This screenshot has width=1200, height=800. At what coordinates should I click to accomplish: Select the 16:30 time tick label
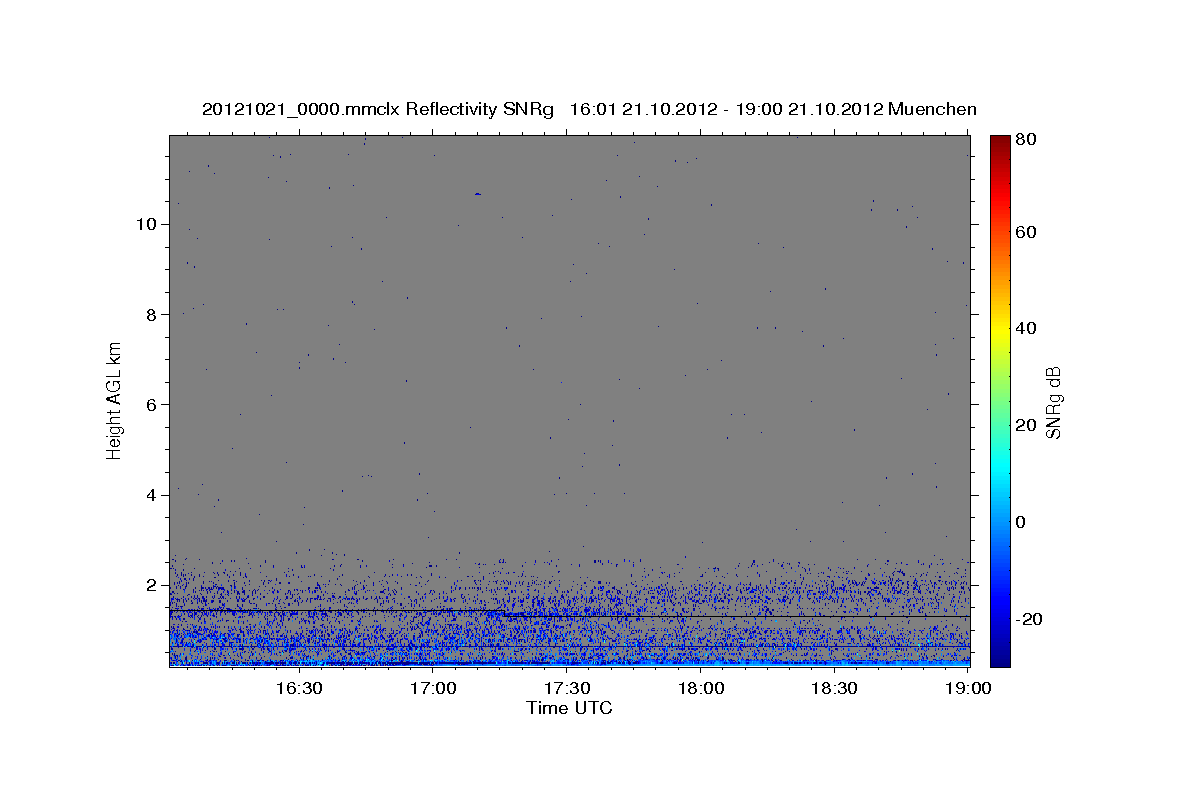pos(299,688)
